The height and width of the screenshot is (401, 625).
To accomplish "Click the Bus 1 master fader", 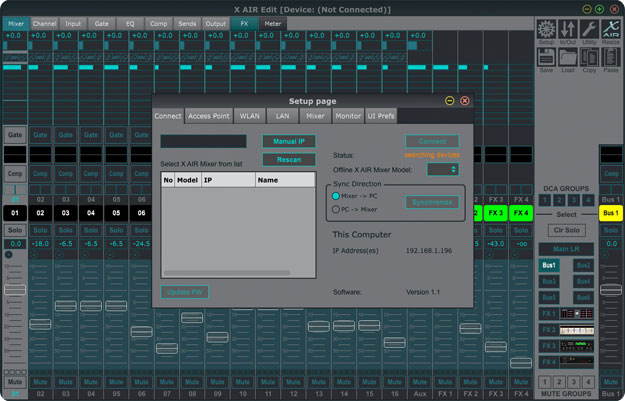I will click(x=611, y=289).
